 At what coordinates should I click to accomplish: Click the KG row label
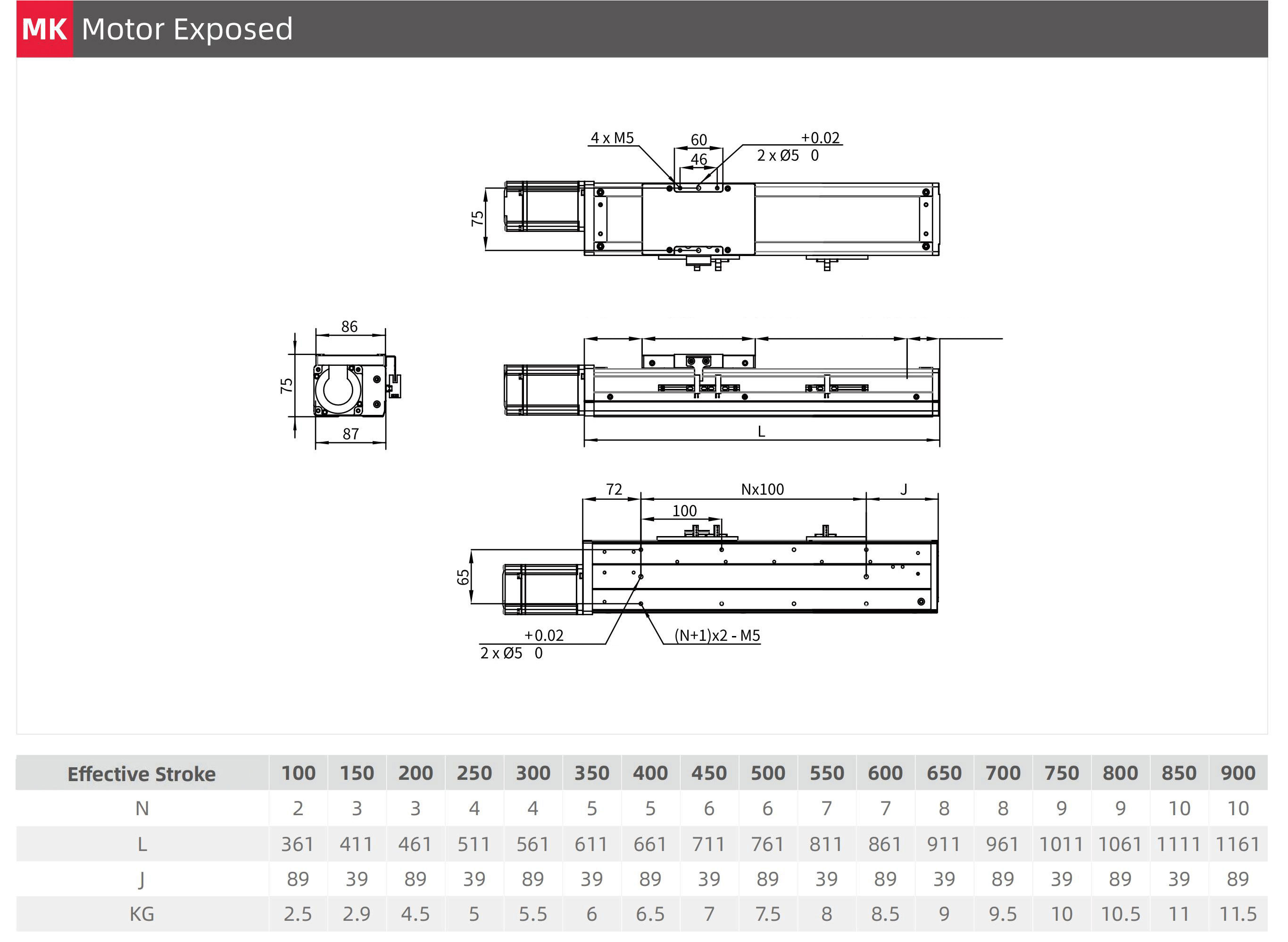(x=141, y=914)
